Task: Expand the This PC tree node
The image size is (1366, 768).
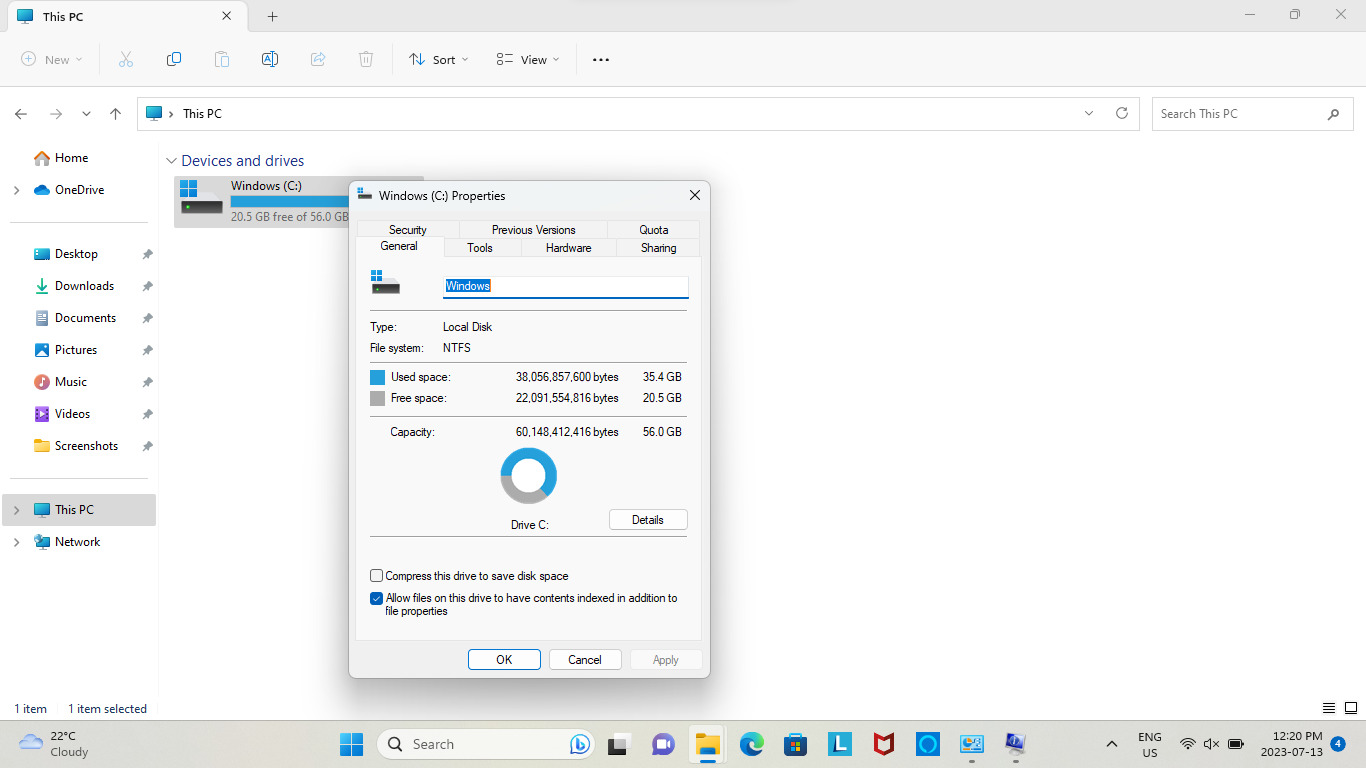Action: click(16, 510)
